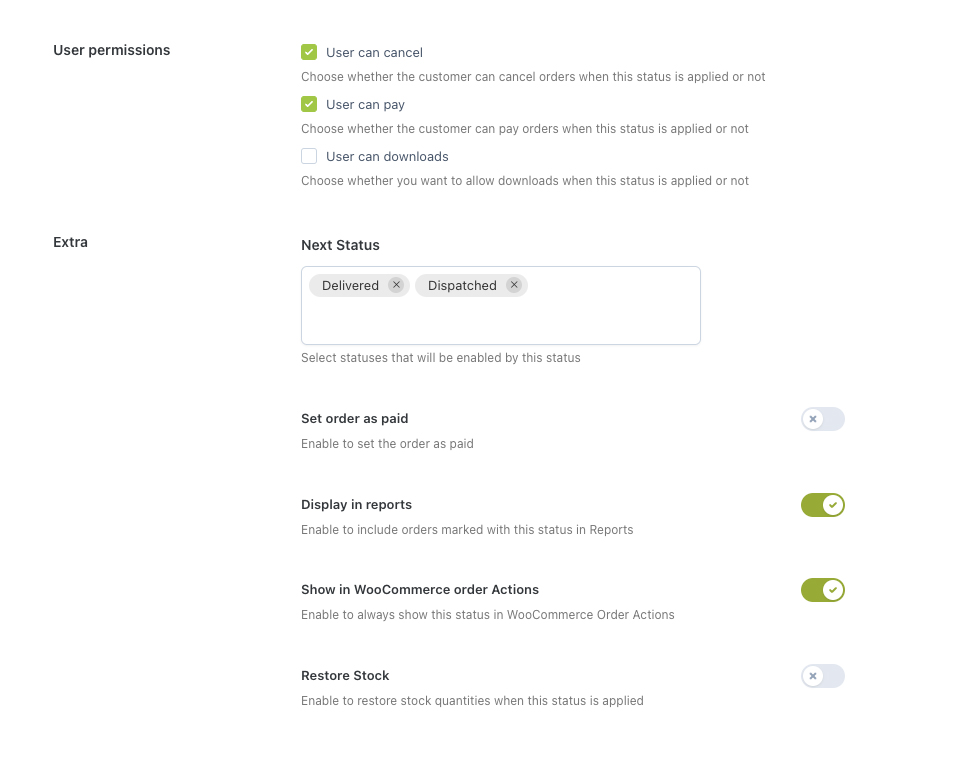Image resolution: width=979 pixels, height=766 pixels.
Task: Enable the User can downloads checkbox
Action: pyautogui.click(x=309, y=156)
